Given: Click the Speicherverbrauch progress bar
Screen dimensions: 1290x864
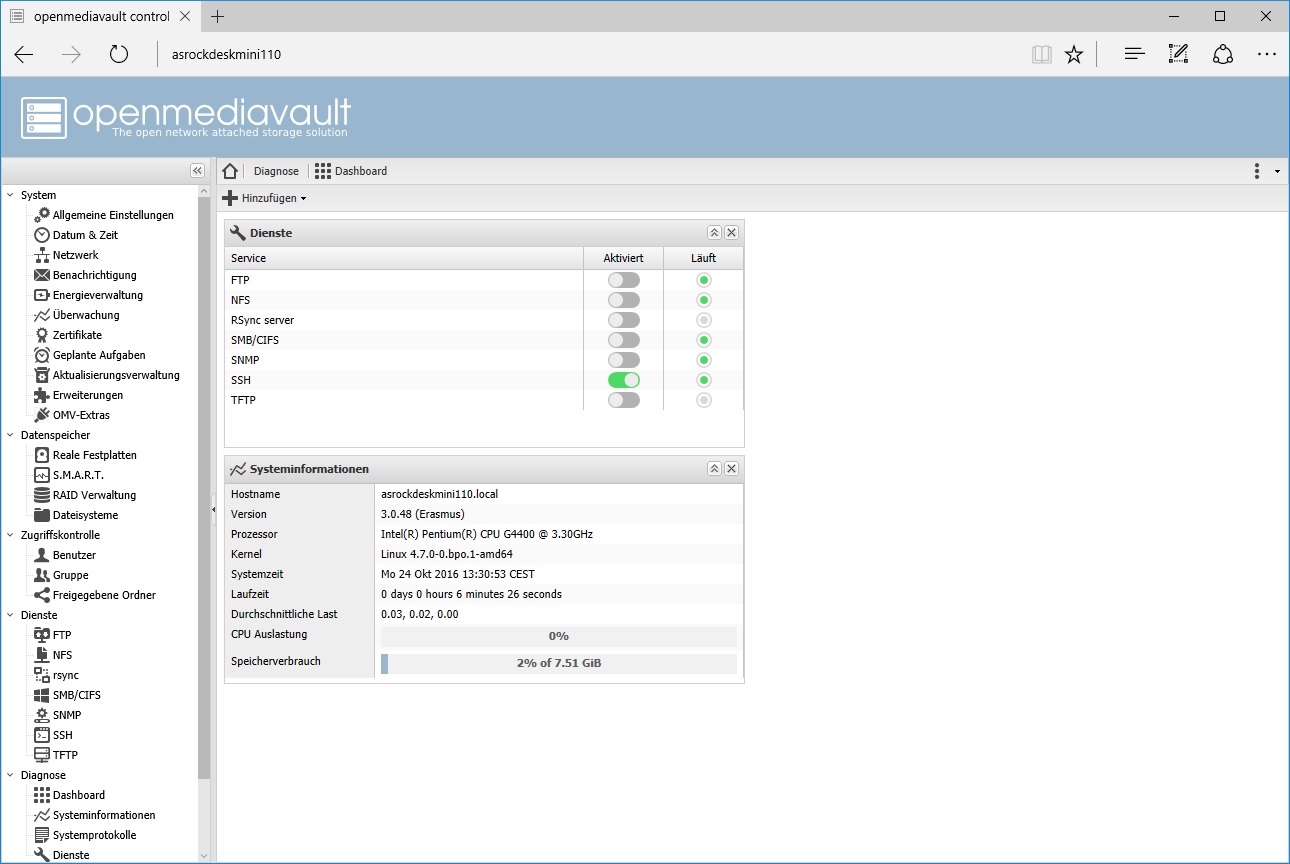Looking at the screenshot, I should click(559, 663).
